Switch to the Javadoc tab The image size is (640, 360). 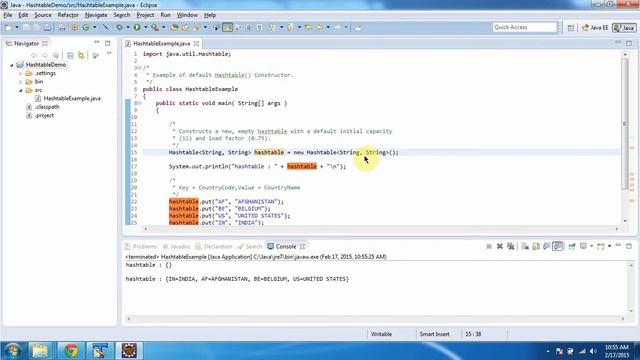[177, 247]
